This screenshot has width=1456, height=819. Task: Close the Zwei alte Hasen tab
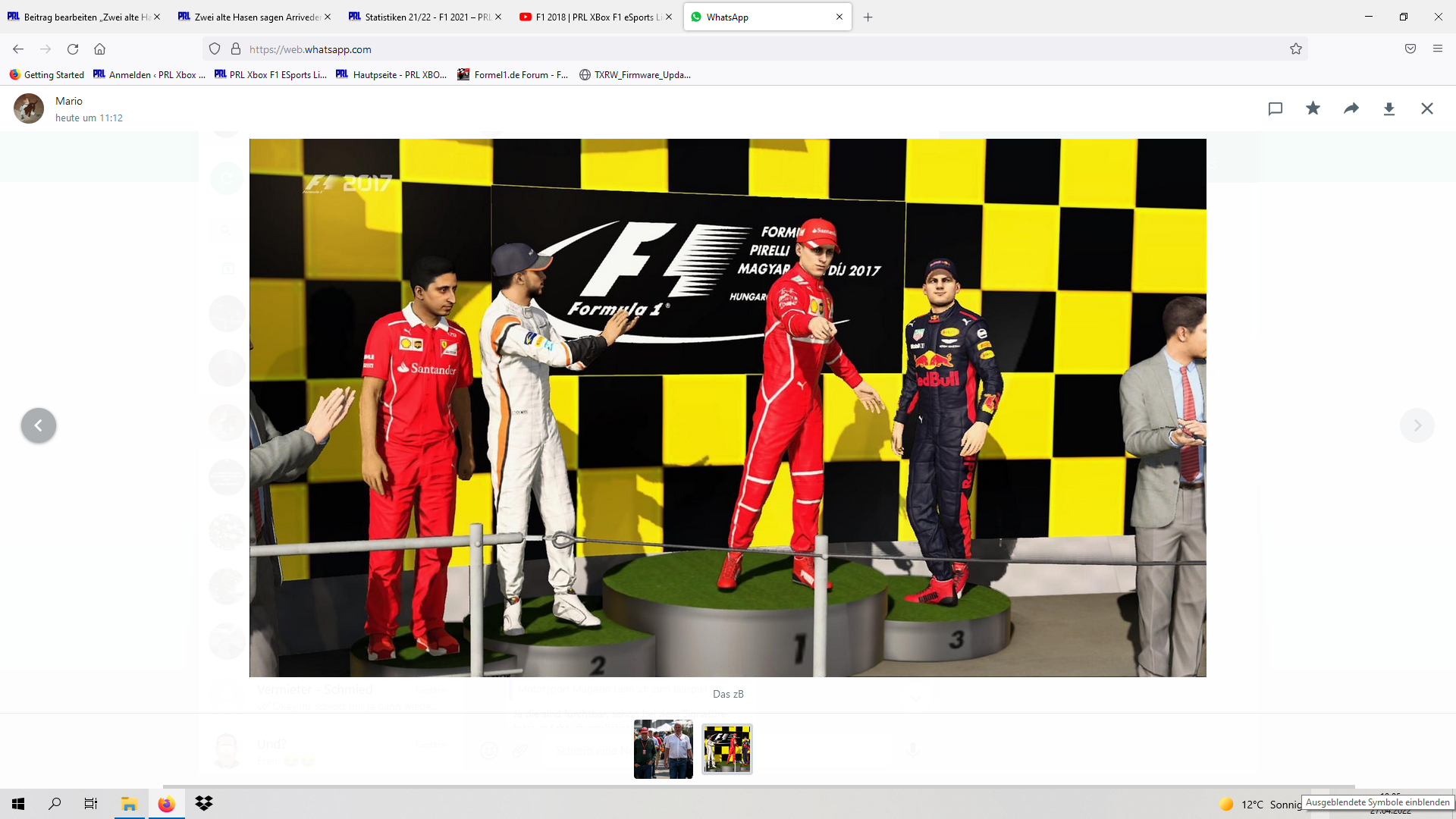coord(328,17)
